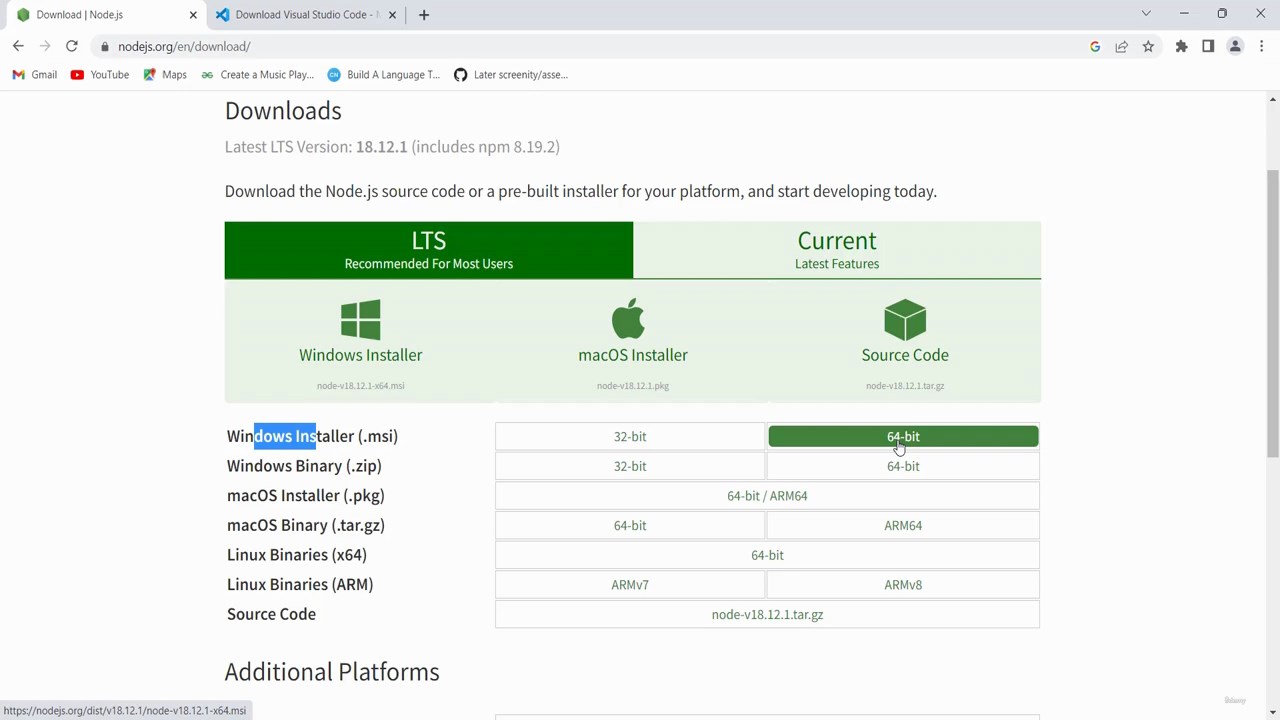Screen dimensions: 1280x720
Task: Download Linux Binaries (ARM) ARMv8
Action: [903, 585]
